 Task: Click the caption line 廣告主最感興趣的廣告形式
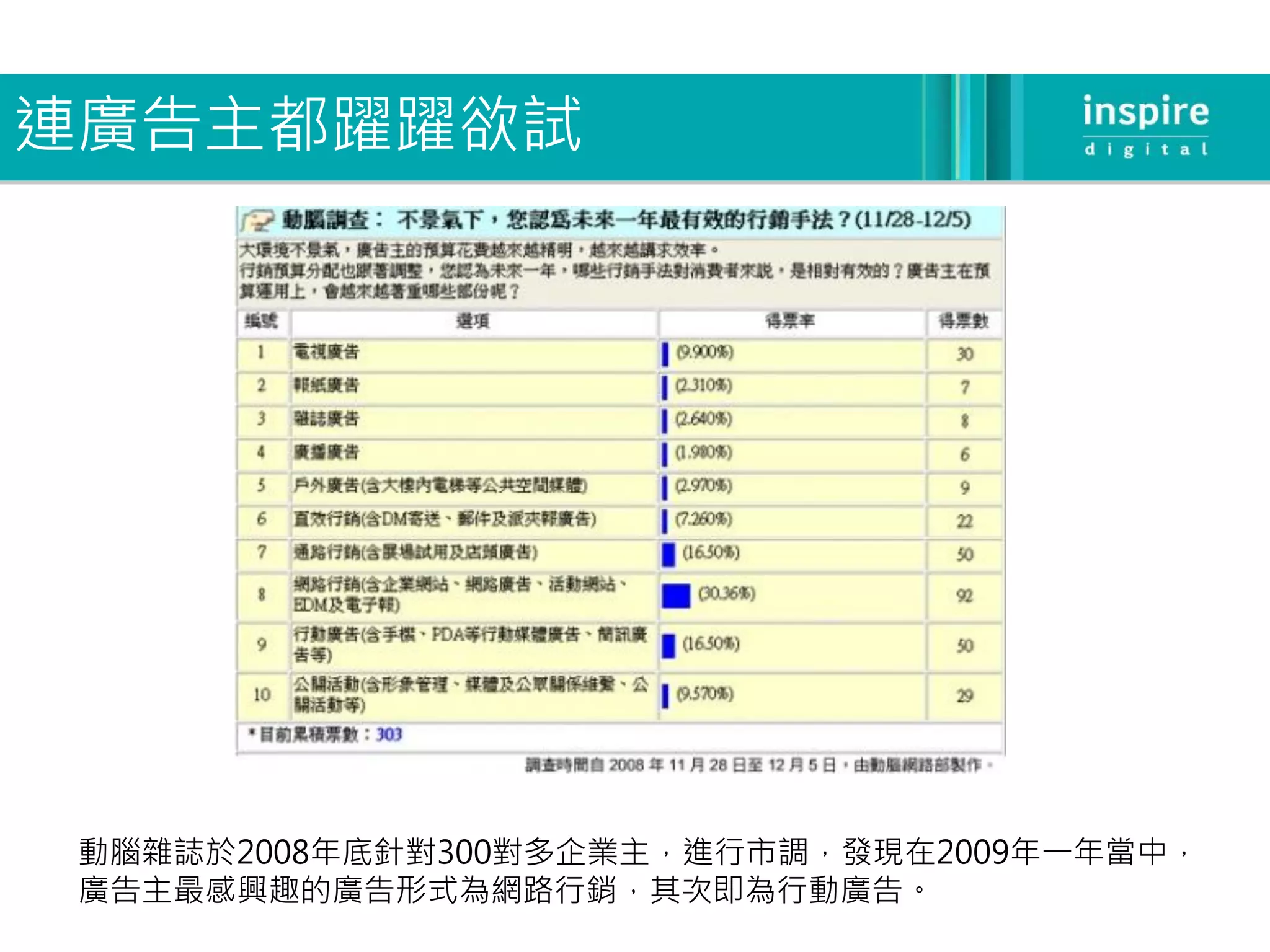[x=503, y=890]
